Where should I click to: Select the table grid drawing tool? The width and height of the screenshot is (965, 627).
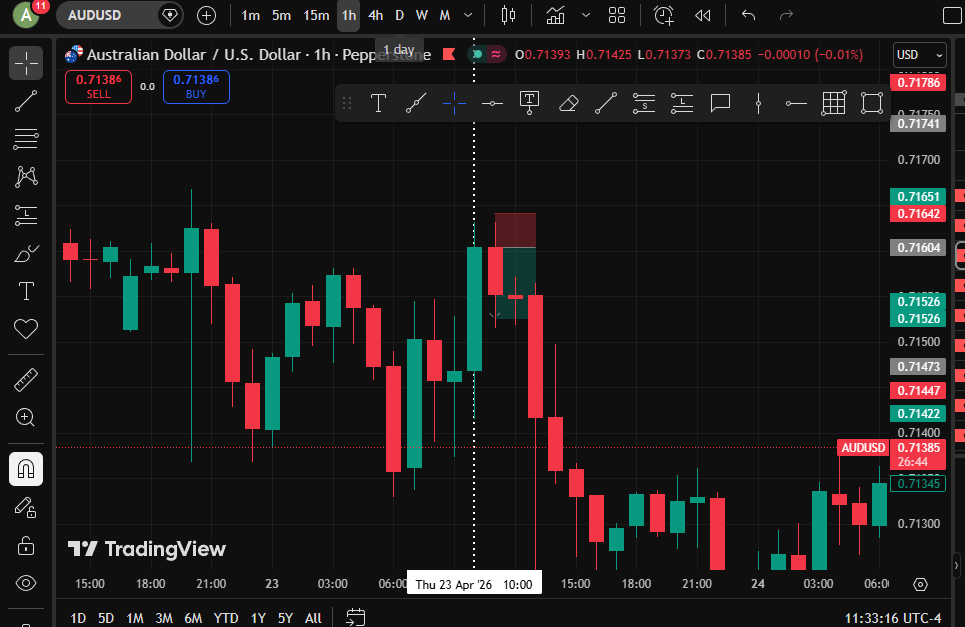click(x=834, y=103)
